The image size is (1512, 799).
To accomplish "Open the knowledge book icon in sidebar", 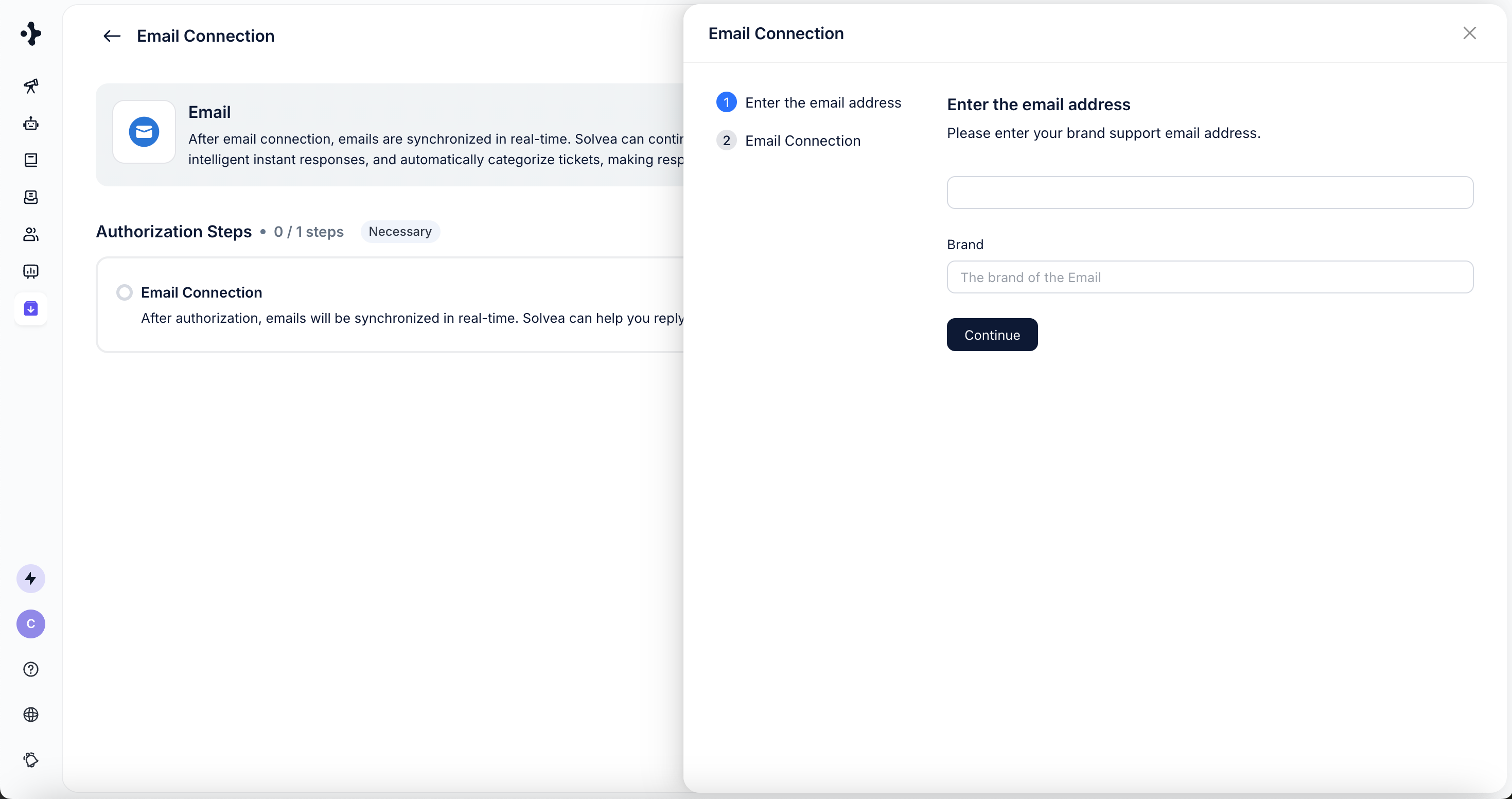I will (30, 160).
